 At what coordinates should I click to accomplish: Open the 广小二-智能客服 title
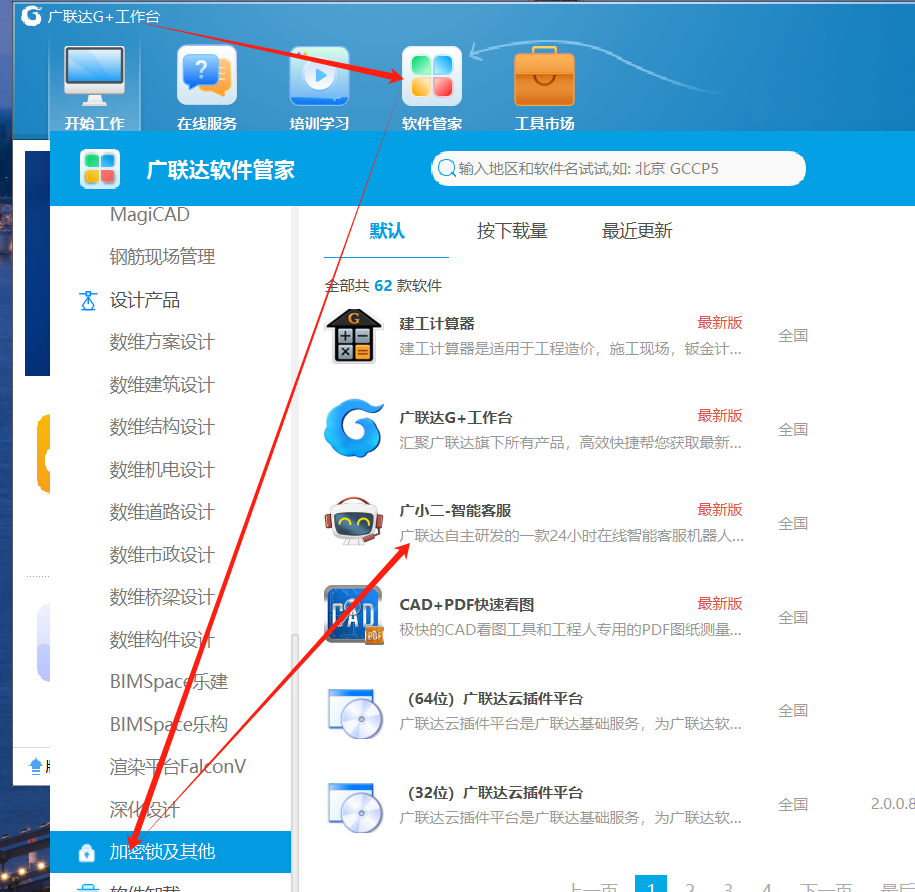coord(455,511)
